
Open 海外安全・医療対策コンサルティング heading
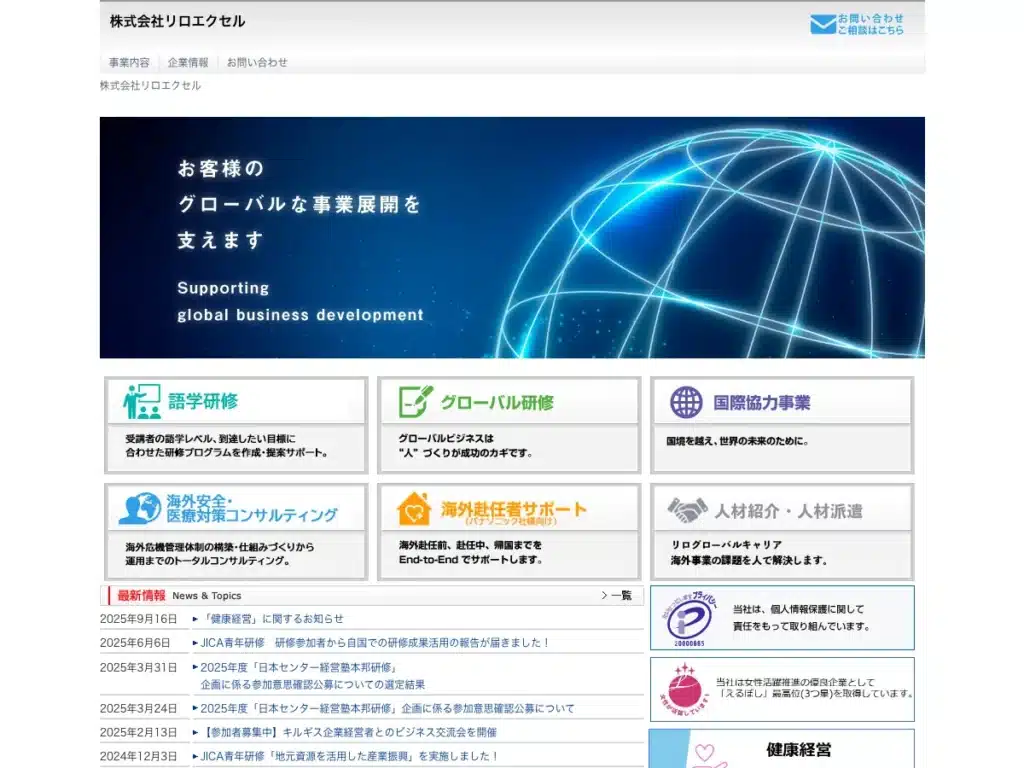(251, 508)
